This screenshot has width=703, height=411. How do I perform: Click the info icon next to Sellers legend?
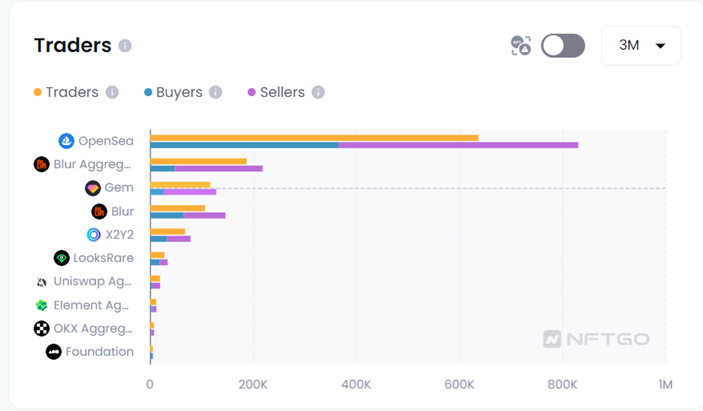pos(318,92)
